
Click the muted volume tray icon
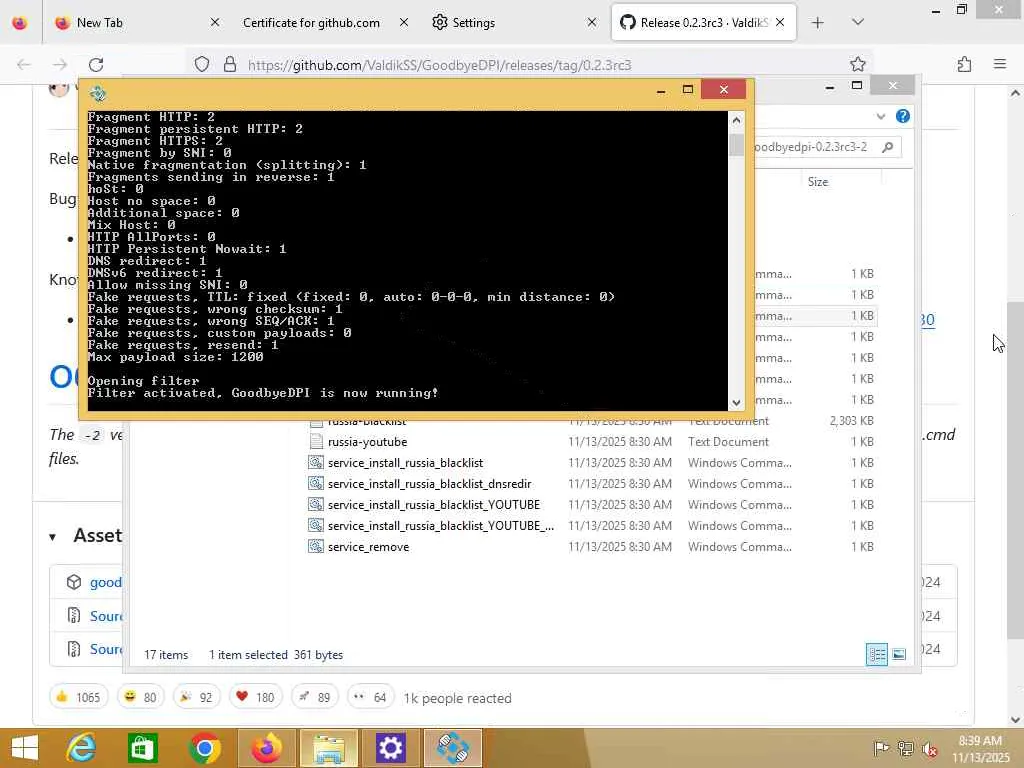coord(930,748)
